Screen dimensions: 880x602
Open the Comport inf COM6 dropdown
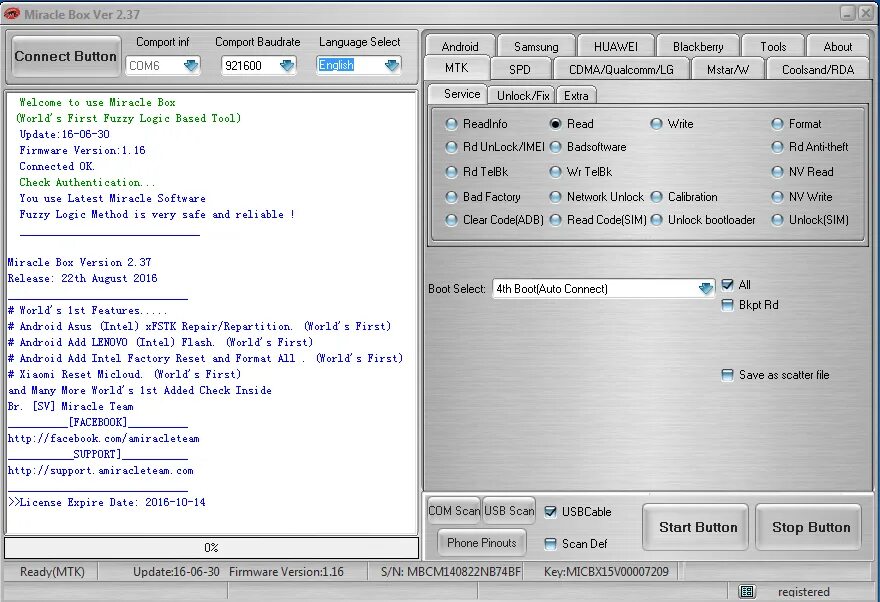(191, 66)
